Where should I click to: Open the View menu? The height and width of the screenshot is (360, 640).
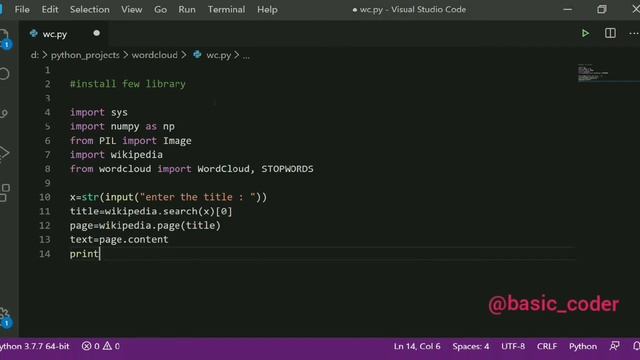(x=131, y=9)
